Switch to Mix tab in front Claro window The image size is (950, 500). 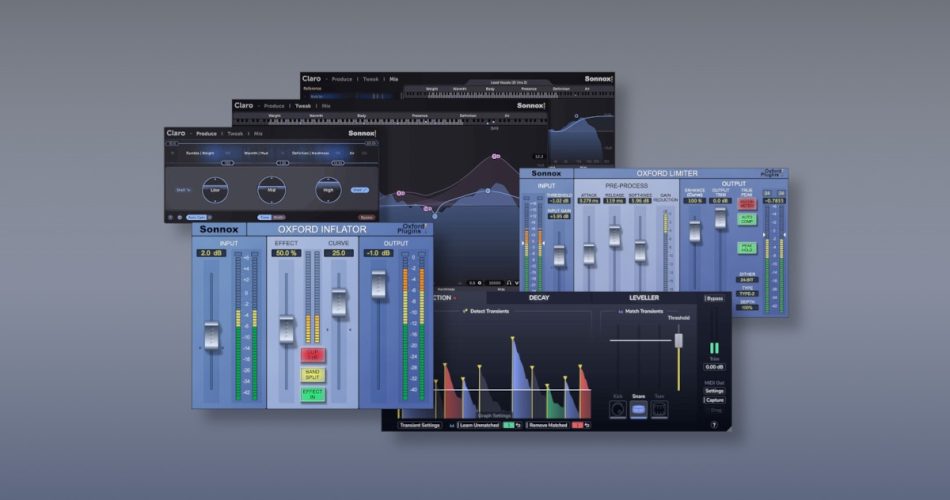click(258, 133)
